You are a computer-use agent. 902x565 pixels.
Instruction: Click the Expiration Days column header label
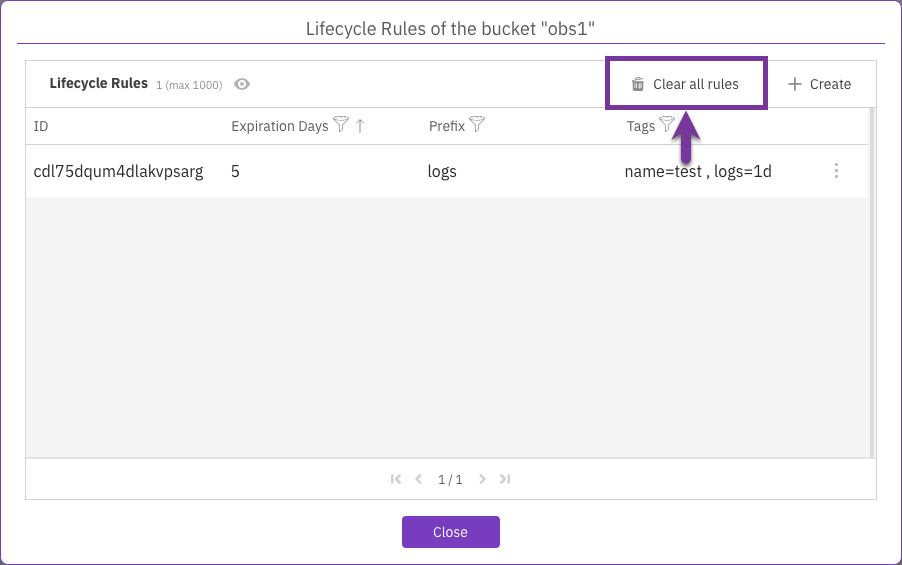279,126
